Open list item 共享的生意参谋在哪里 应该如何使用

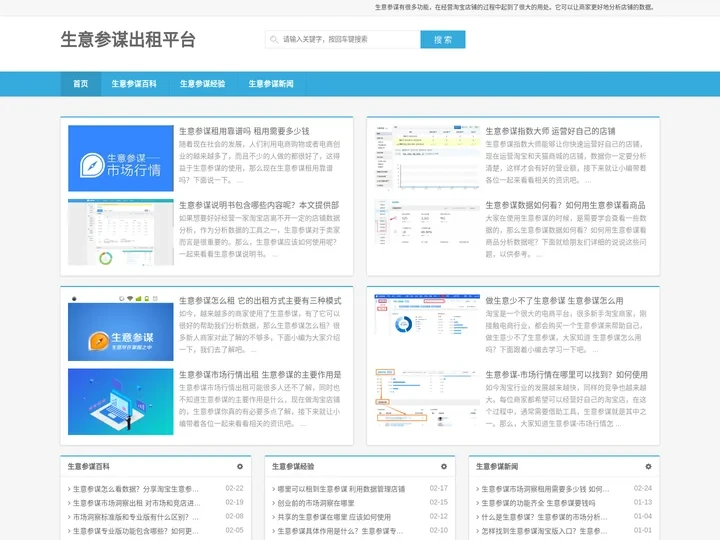334,517
